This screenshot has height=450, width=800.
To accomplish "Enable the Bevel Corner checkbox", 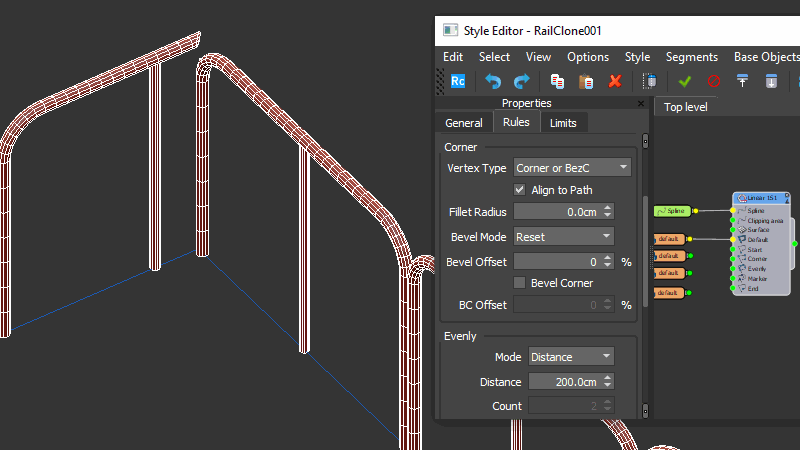I will point(520,283).
